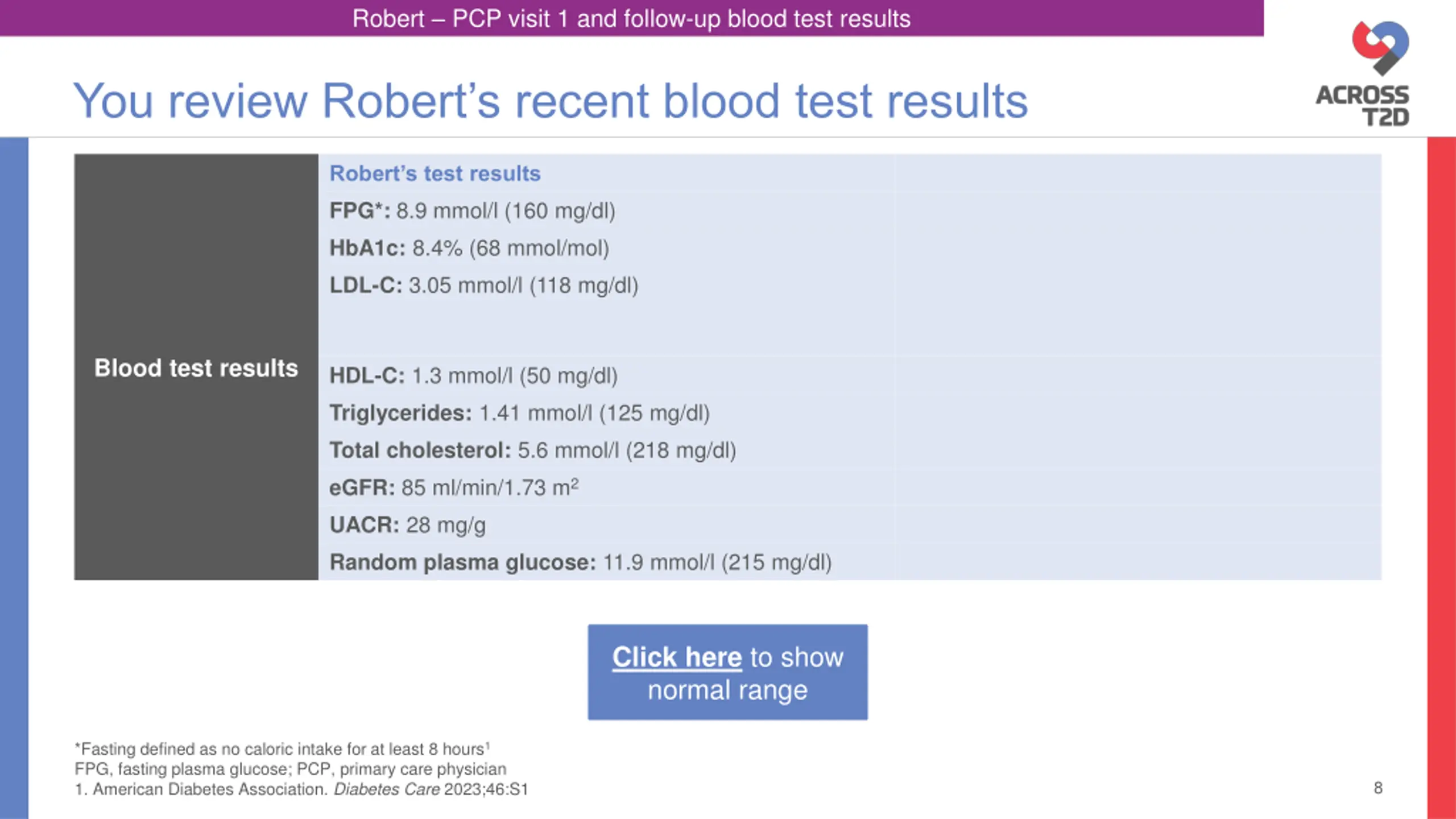
Task: Click the 'Robert's test results' table header
Action: coord(435,173)
